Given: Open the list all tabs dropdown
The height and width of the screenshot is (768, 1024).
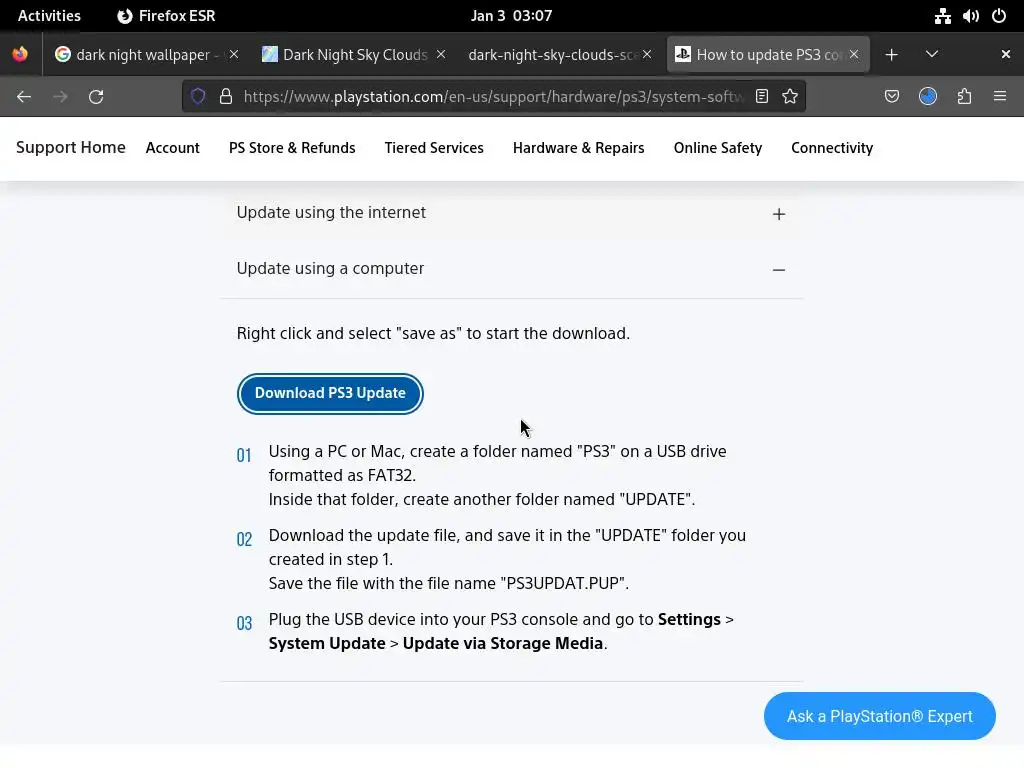Looking at the screenshot, I should [x=931, y=54].
